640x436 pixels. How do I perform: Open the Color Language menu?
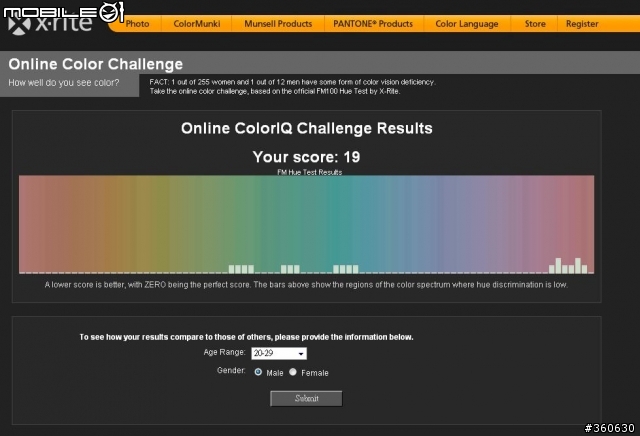pos(467,24)
